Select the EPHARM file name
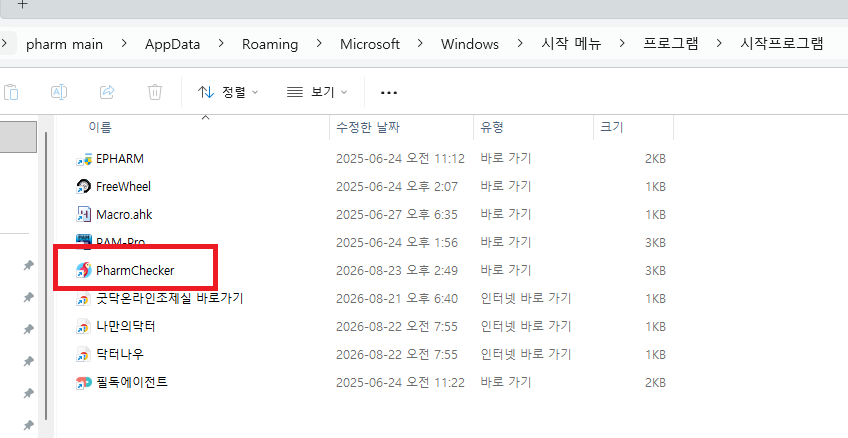 pos(120,159)
